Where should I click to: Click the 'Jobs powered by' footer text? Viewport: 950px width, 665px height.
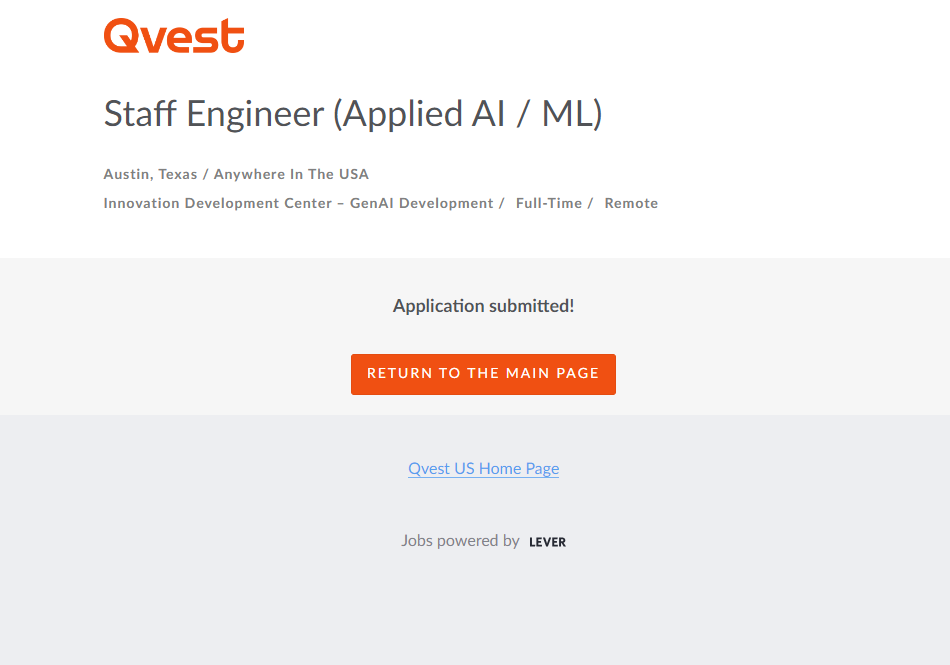point(460,541)
